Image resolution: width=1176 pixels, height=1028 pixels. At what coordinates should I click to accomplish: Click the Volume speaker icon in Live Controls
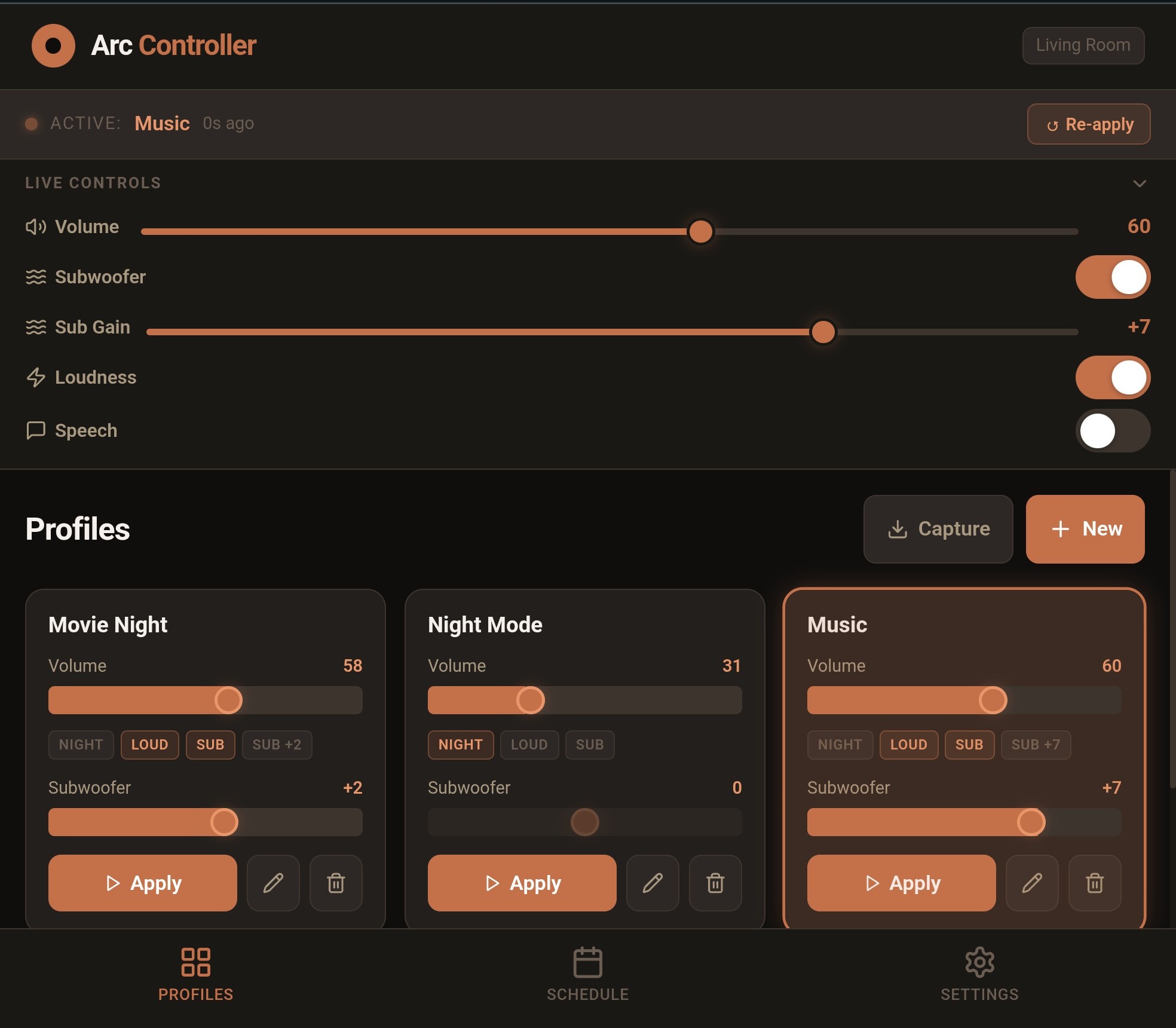click(36, 227)
